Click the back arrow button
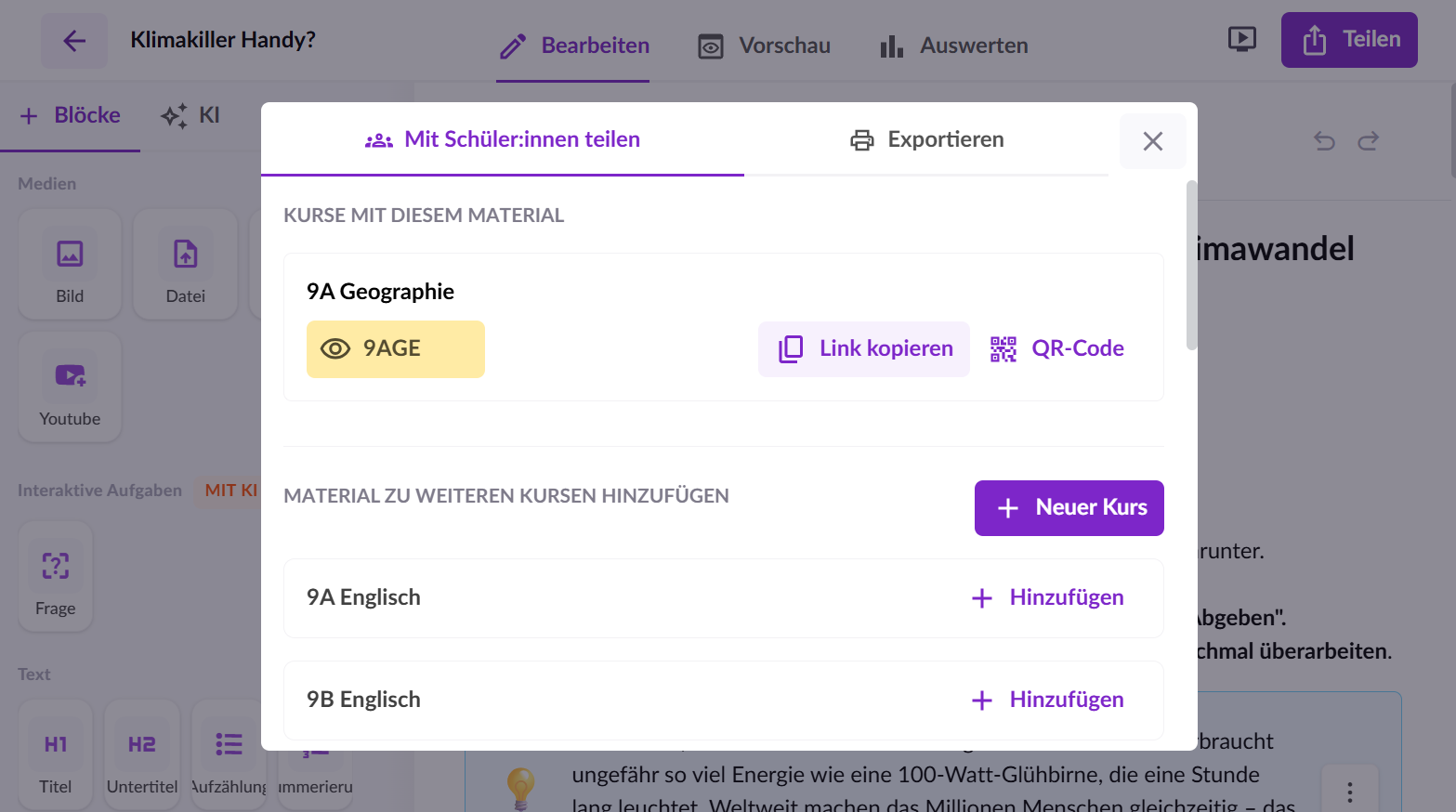The image size is (1456, 812). (x=74, y=41)
